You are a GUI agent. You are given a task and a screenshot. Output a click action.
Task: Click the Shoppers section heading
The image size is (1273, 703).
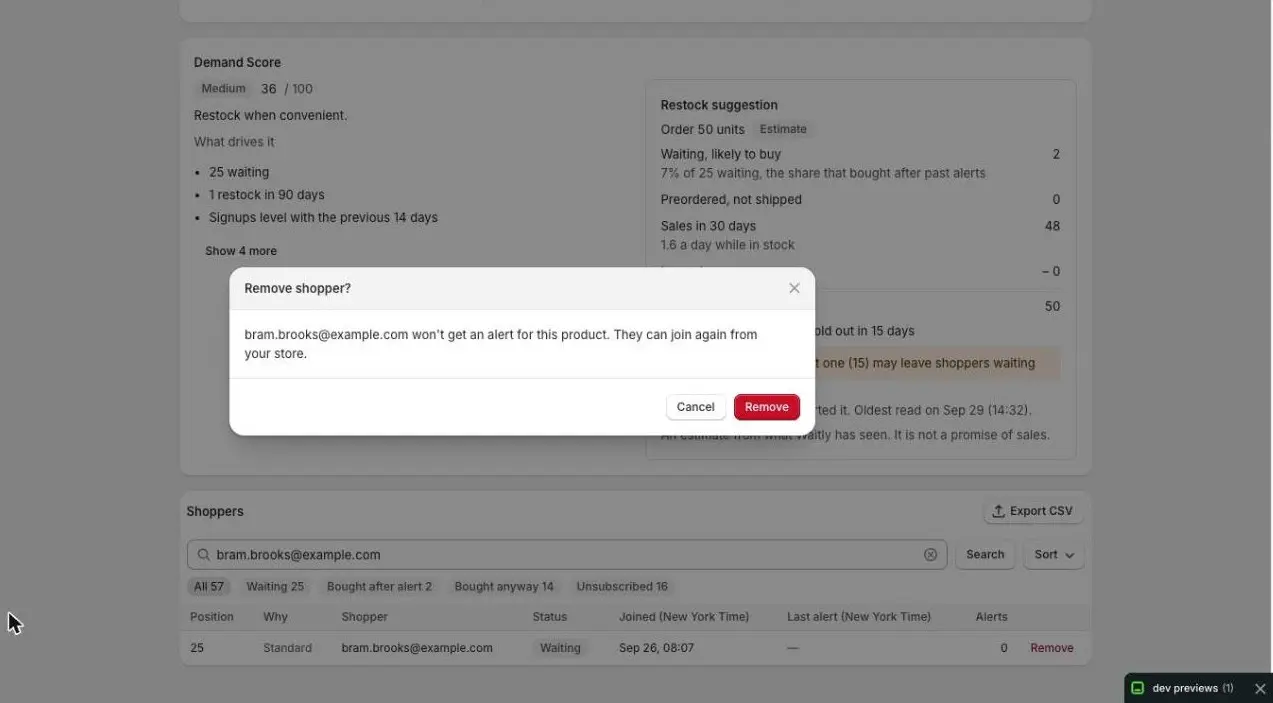[x=215, y=511]
